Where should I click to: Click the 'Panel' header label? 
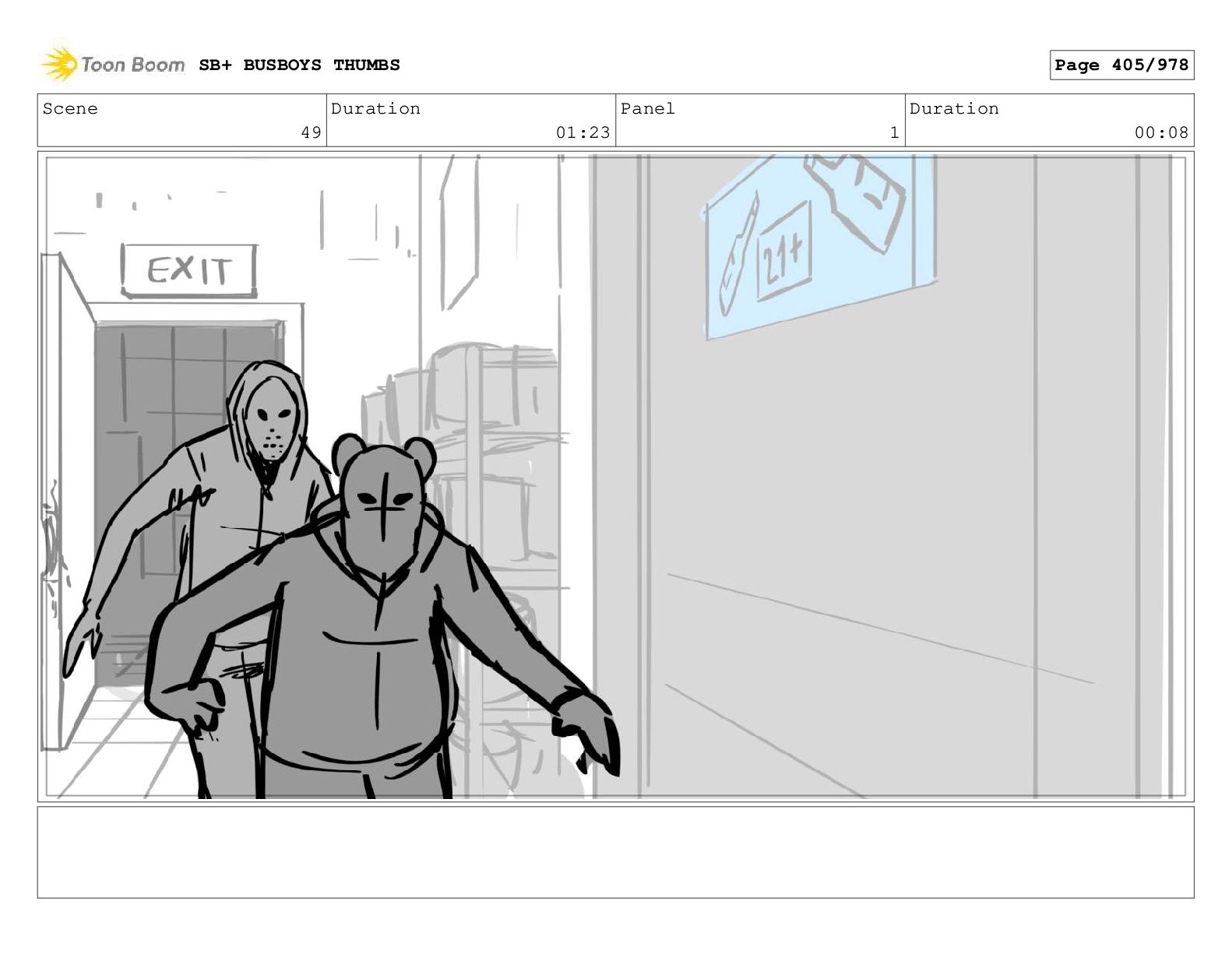tap(647, 109)
